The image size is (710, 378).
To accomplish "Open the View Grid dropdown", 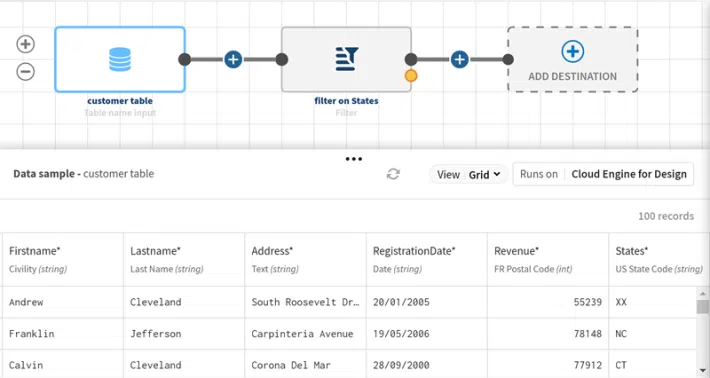I will coord(468,174).
